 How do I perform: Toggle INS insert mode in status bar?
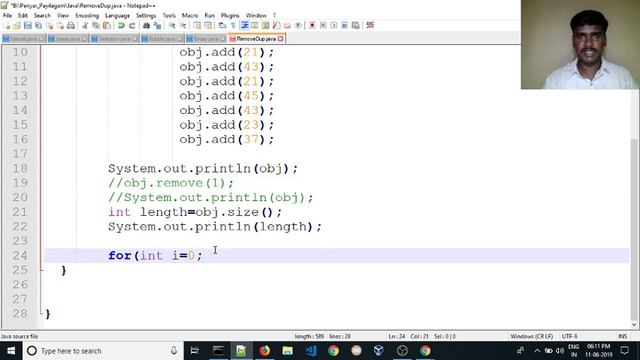pyautogui.click(x=622, y=336)
